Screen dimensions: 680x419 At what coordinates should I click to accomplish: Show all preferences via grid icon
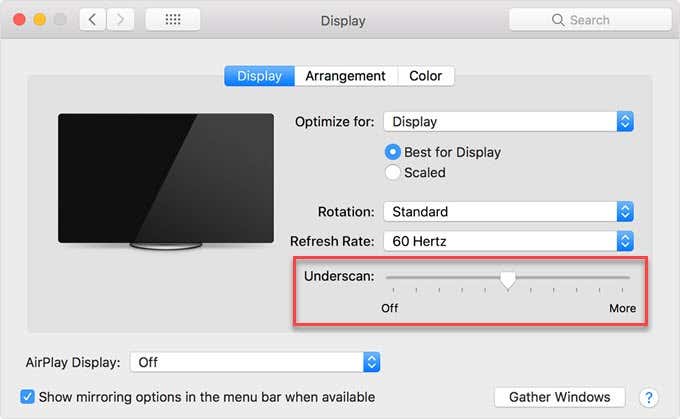point(173,20)
